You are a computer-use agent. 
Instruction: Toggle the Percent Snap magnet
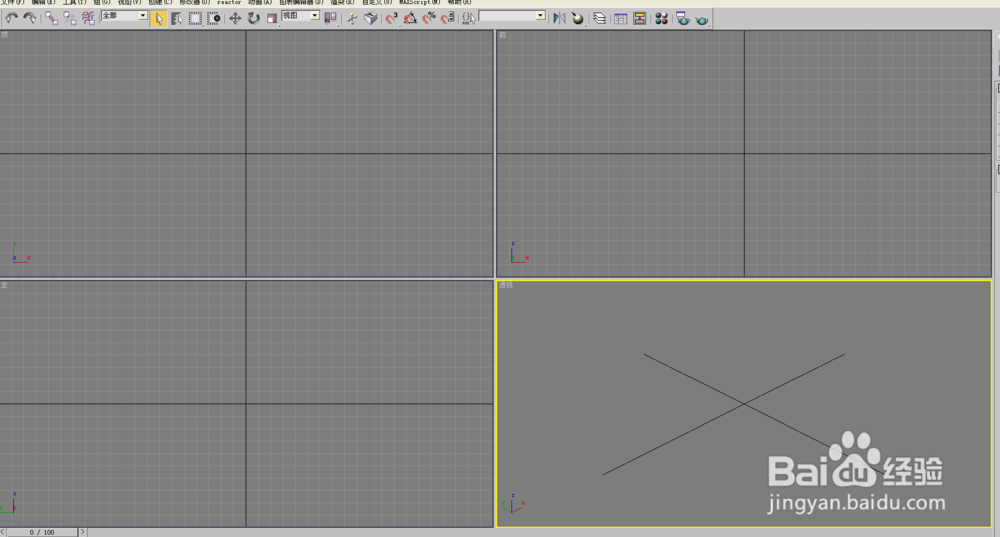(429, 18)
